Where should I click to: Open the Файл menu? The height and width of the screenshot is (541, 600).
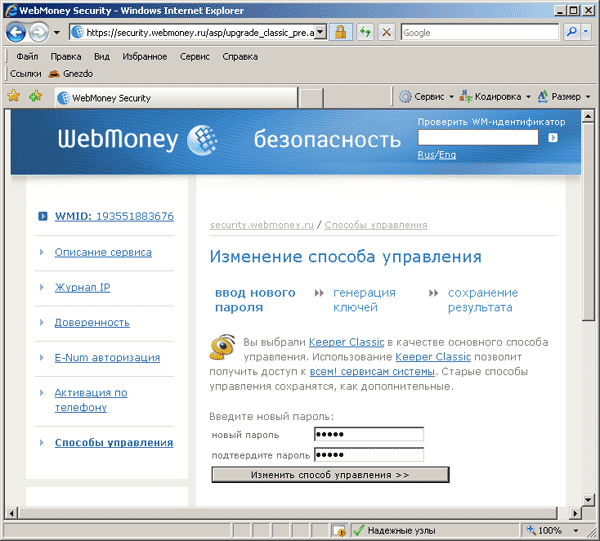(27, 57)
